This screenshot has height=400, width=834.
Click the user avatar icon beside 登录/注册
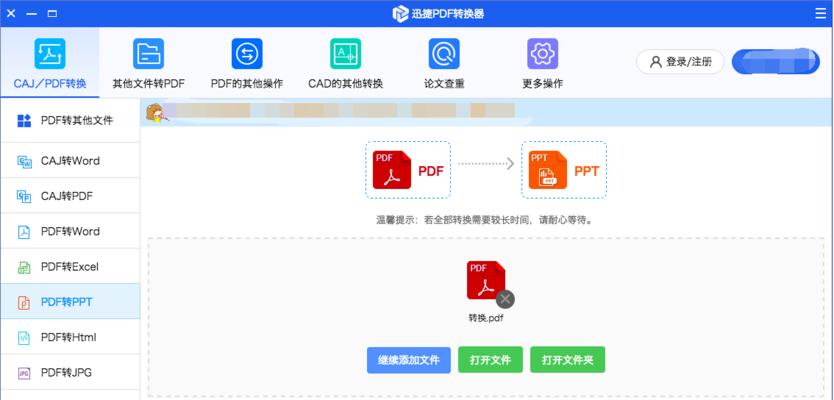[655, 62]
